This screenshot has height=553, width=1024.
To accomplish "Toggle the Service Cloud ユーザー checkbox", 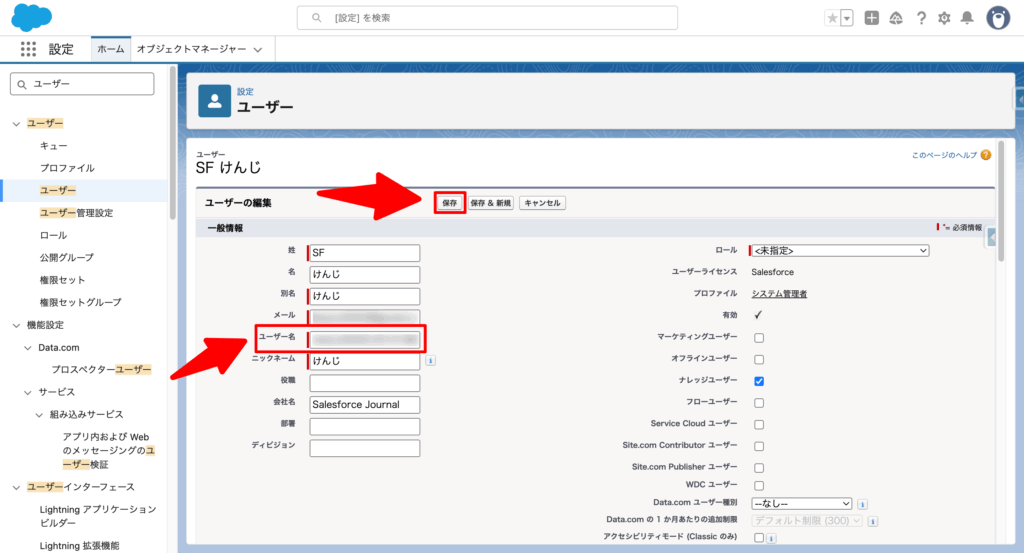I will coord(759,424).
